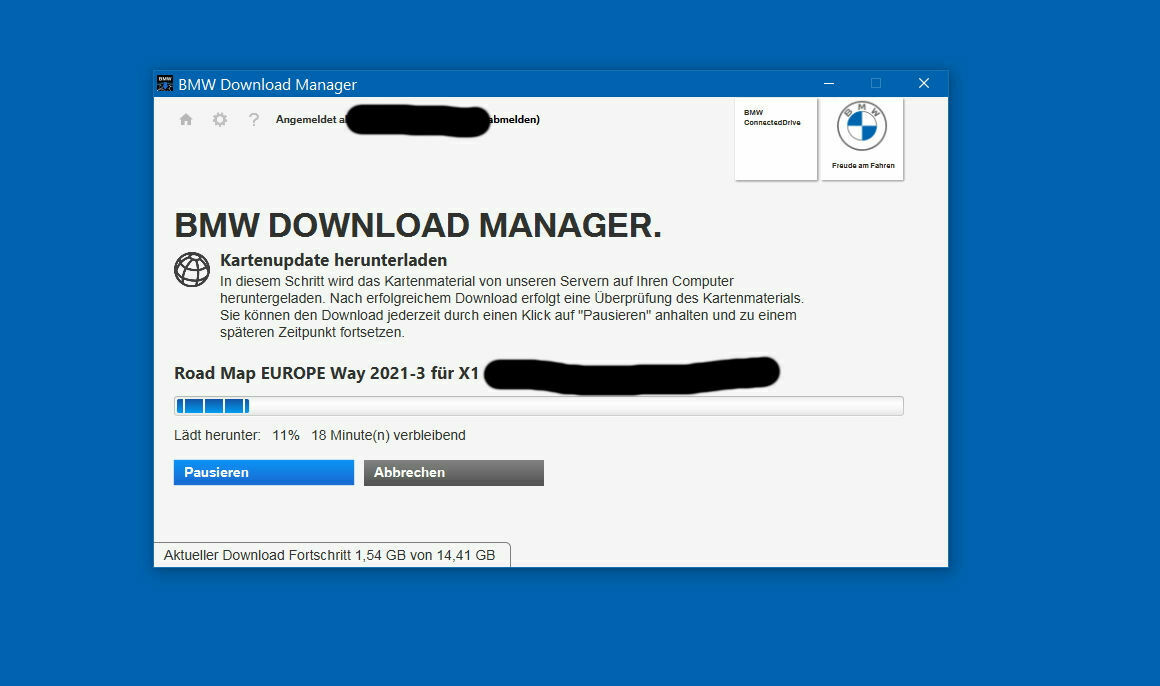Cancel the download with Abbrechen
This screenshot has height=686, width=1160.
453,472
